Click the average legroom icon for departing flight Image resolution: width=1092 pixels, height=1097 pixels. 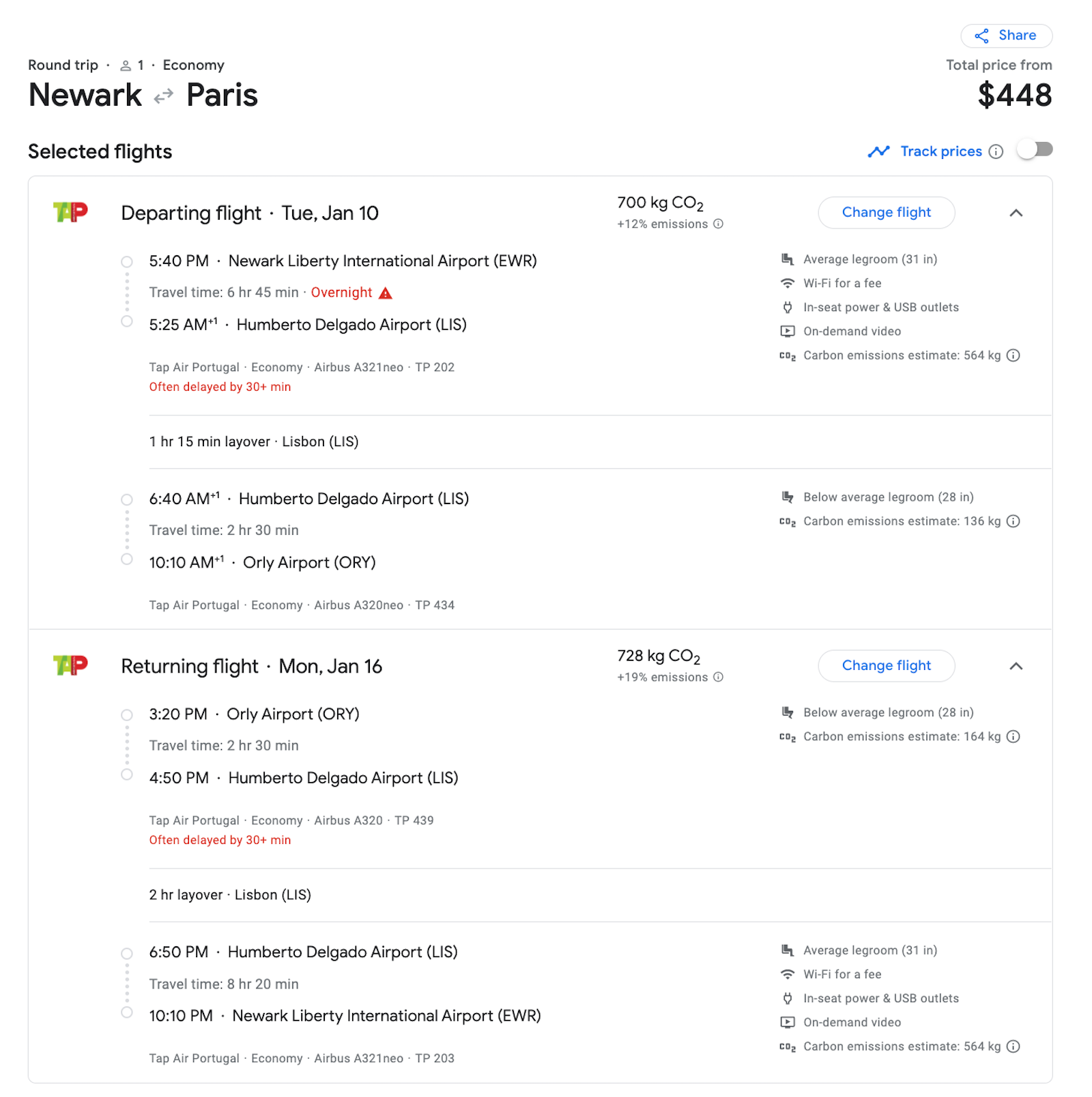(788, 259)
